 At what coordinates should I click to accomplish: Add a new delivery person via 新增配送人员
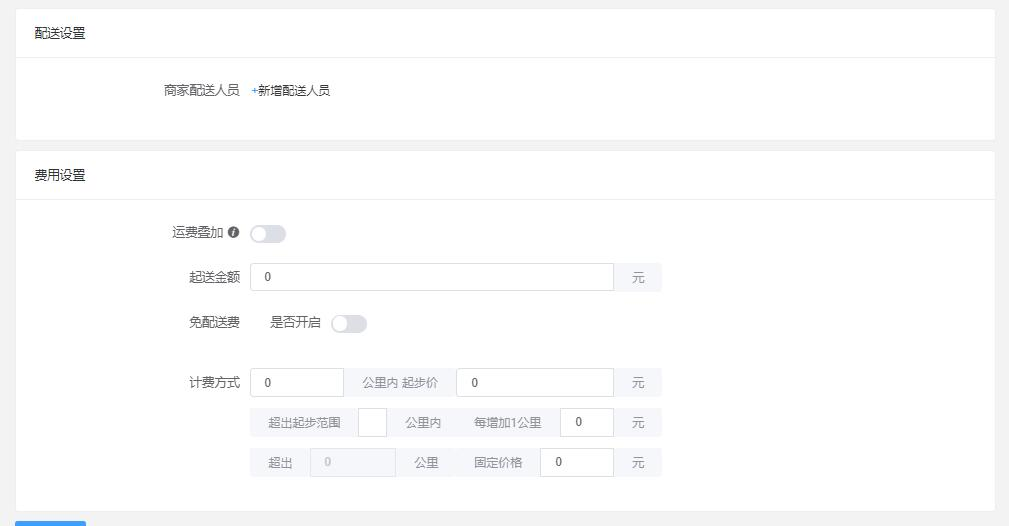pos(290,91)
